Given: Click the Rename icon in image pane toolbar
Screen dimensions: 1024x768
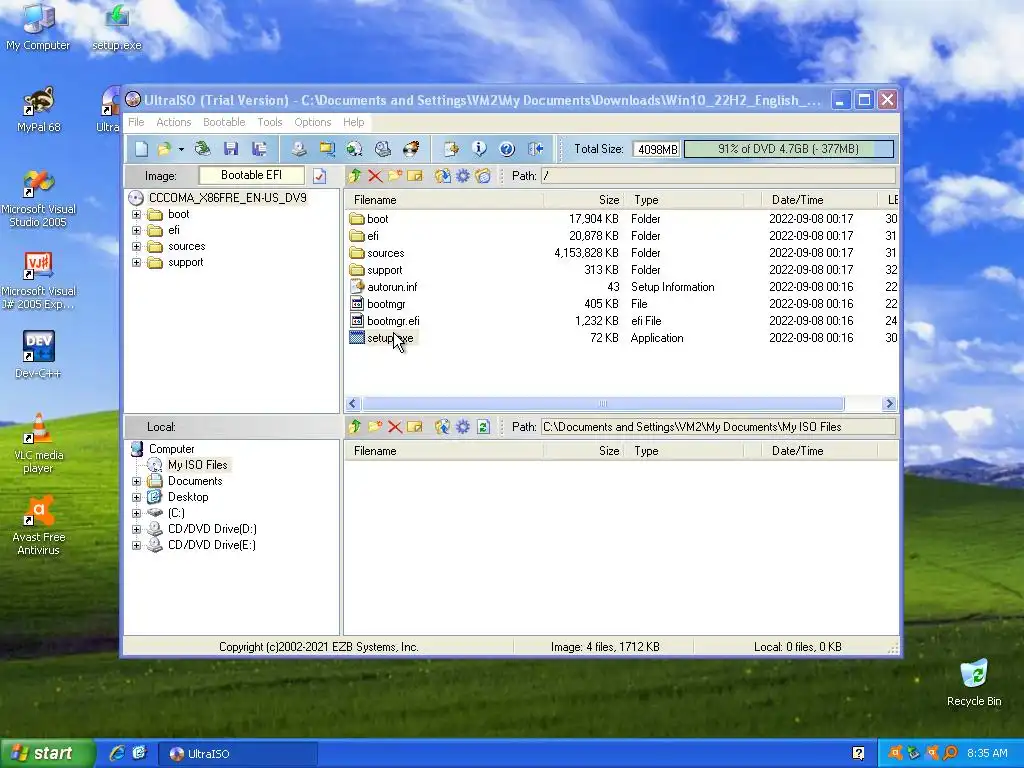Looking at the screenshot, I should (x=415, y=176).
